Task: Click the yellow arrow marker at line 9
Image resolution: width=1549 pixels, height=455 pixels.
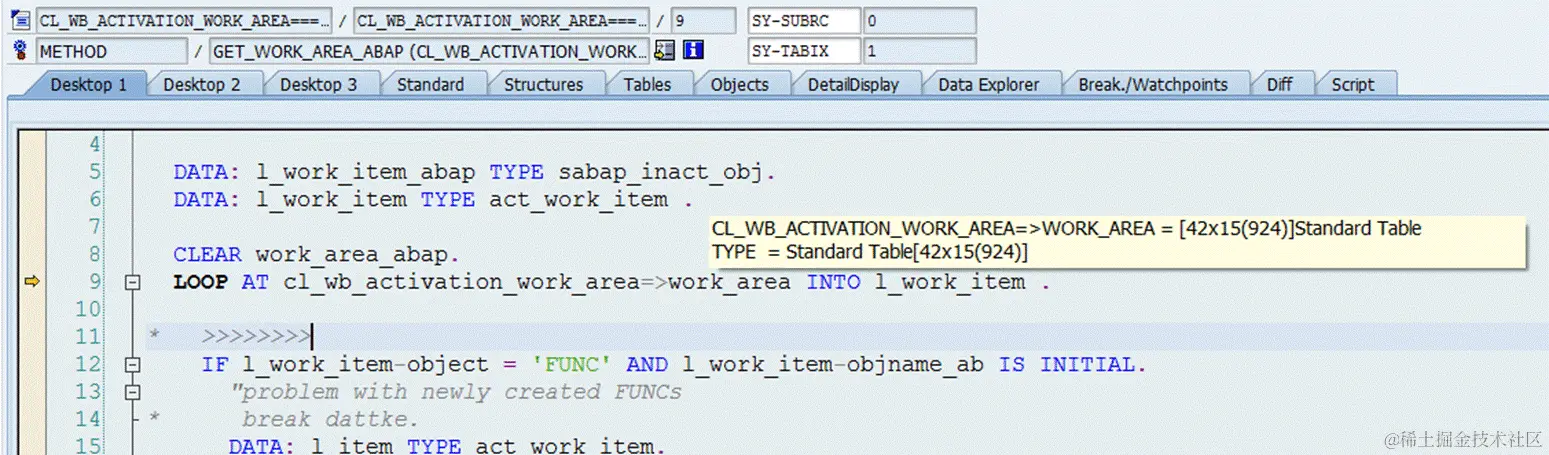Action: (31, 283)
